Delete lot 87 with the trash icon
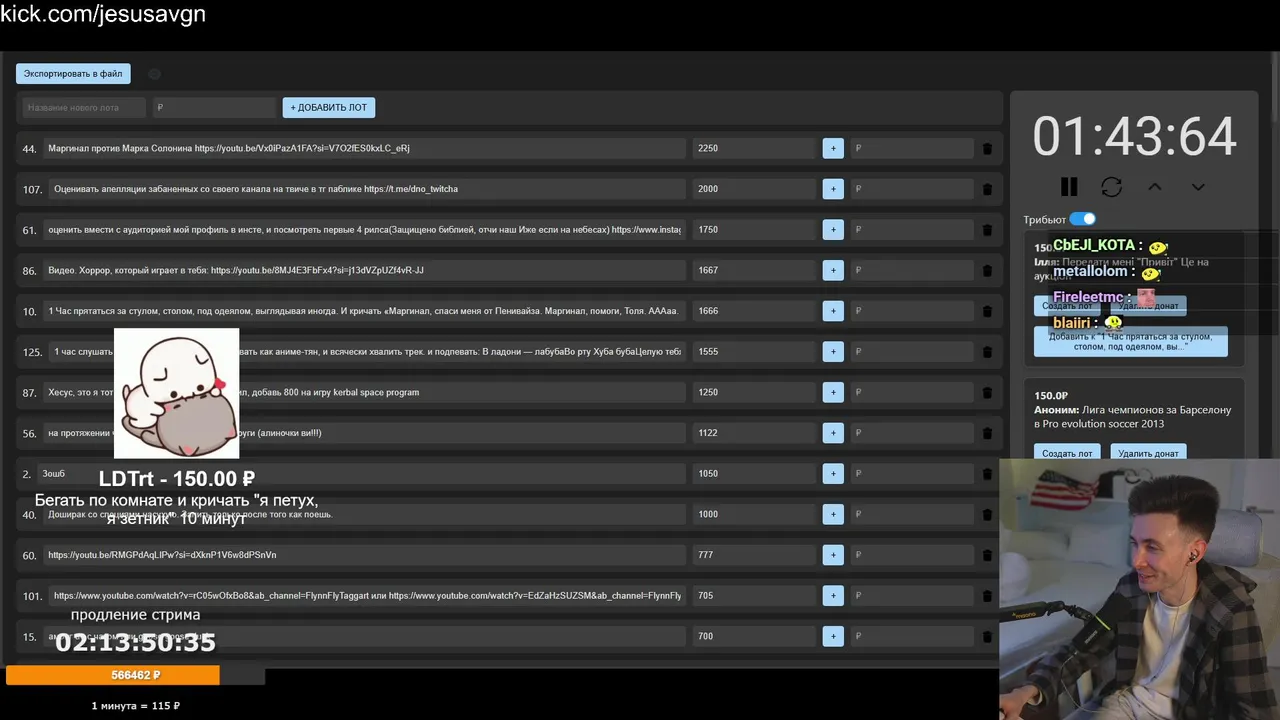 (x=987, y=392)
